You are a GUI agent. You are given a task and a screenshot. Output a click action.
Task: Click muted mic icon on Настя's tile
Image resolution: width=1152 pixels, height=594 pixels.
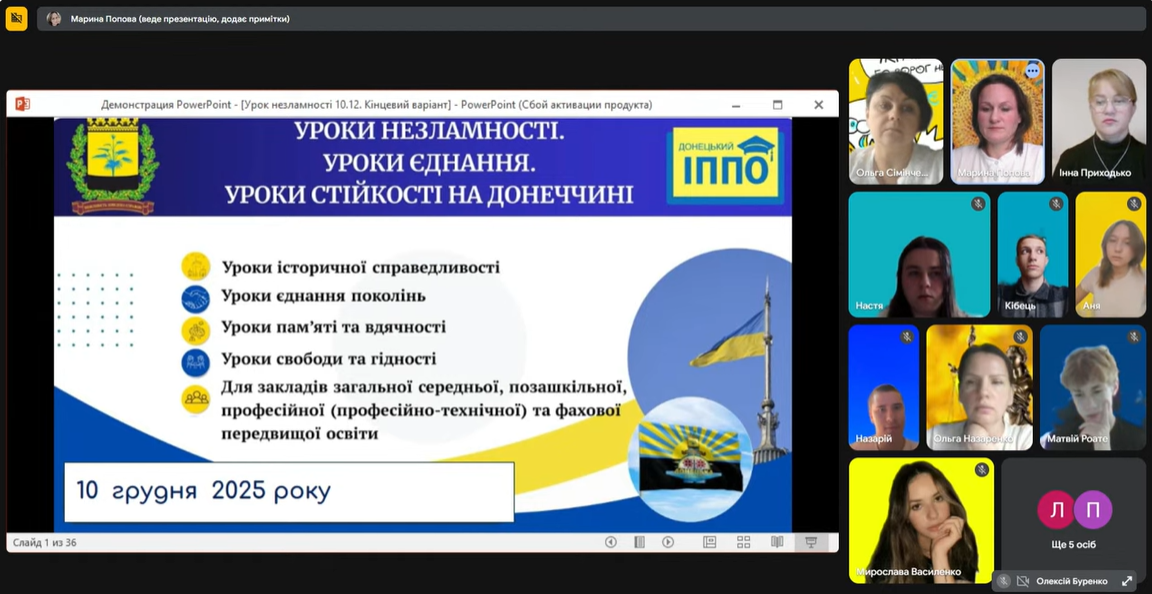point(978,204)
